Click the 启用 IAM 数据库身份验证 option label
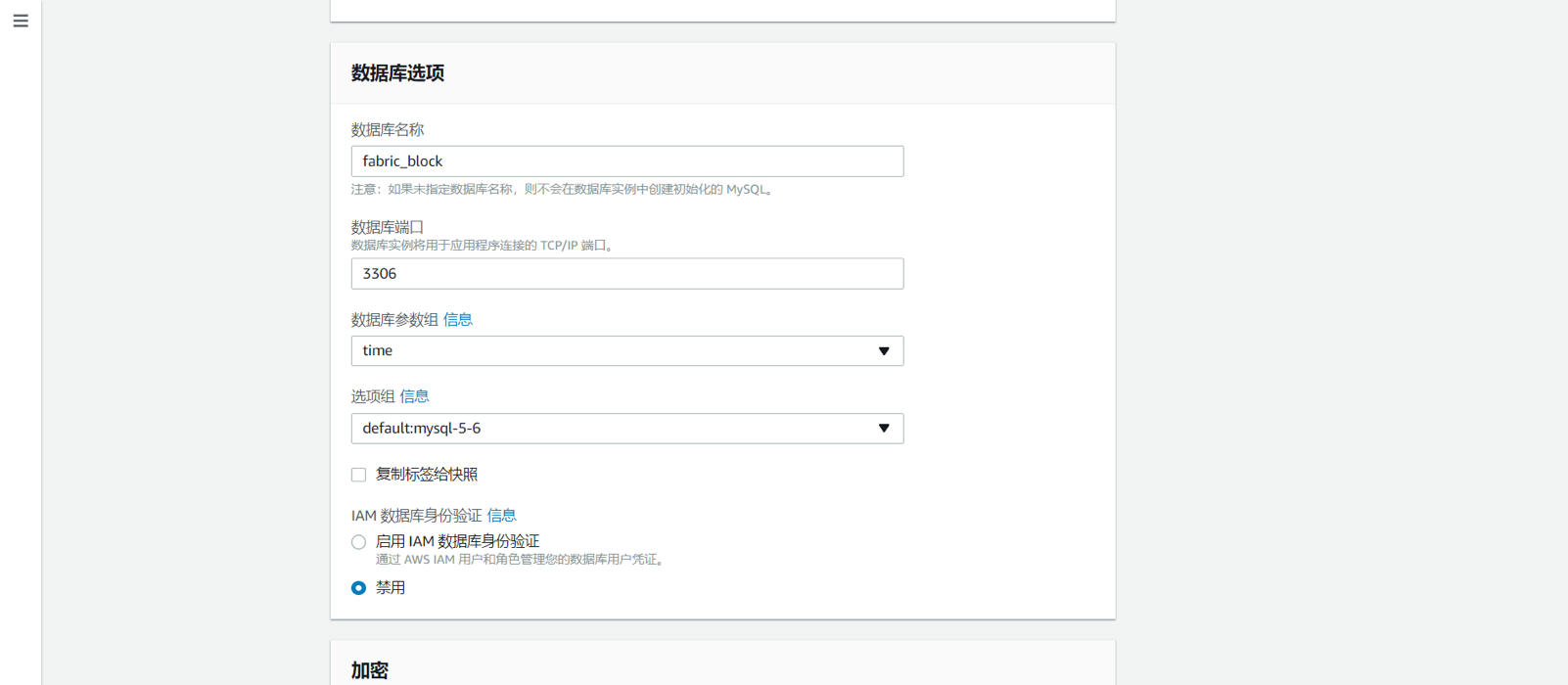Image resolution: width=1568 pixels, height=685 pixels. tap(457, 541)
